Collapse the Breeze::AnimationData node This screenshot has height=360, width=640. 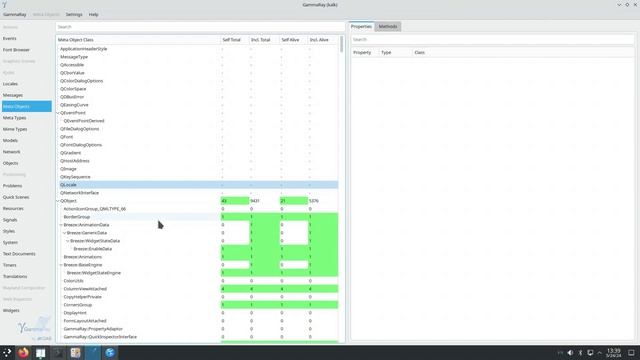point(61,225)
